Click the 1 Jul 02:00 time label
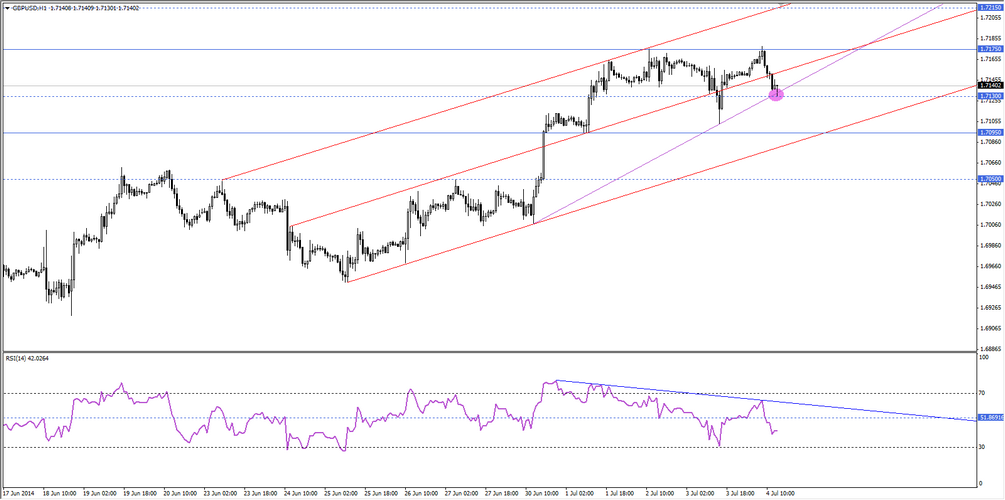 pos(579,494)
